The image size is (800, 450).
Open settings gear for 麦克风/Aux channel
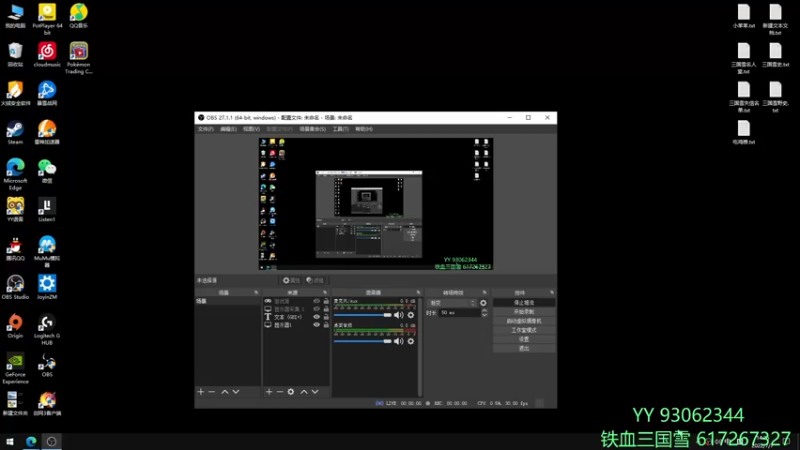411,315
